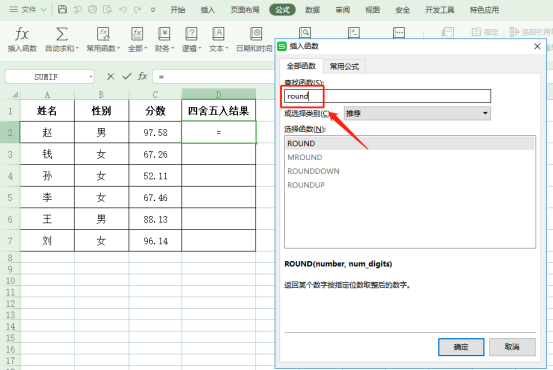Click the function search field containing round
The width and height of the screenshot is (553, 370).
(x=387, y=96)
